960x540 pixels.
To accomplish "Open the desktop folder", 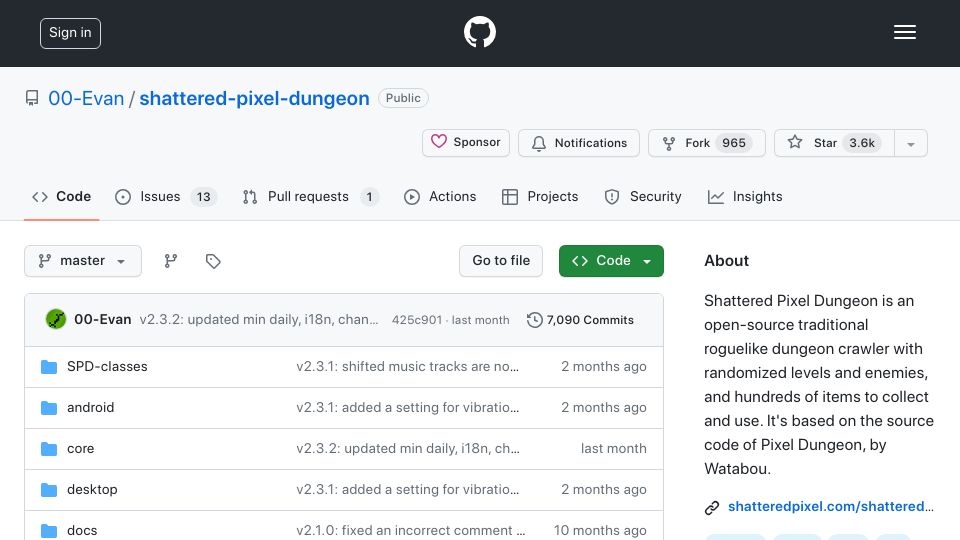I will pos(92,489).
